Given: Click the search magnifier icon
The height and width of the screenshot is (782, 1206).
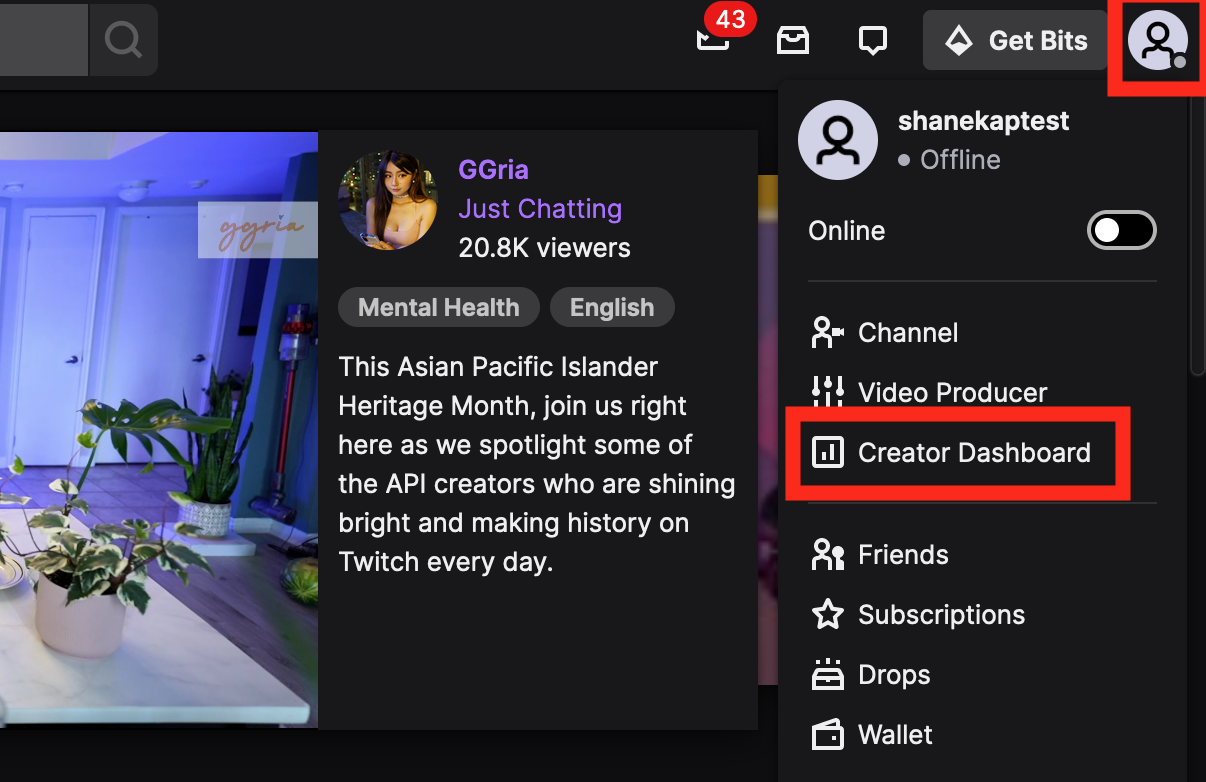Looking at the screenshot, I should (x=123, y=40).
